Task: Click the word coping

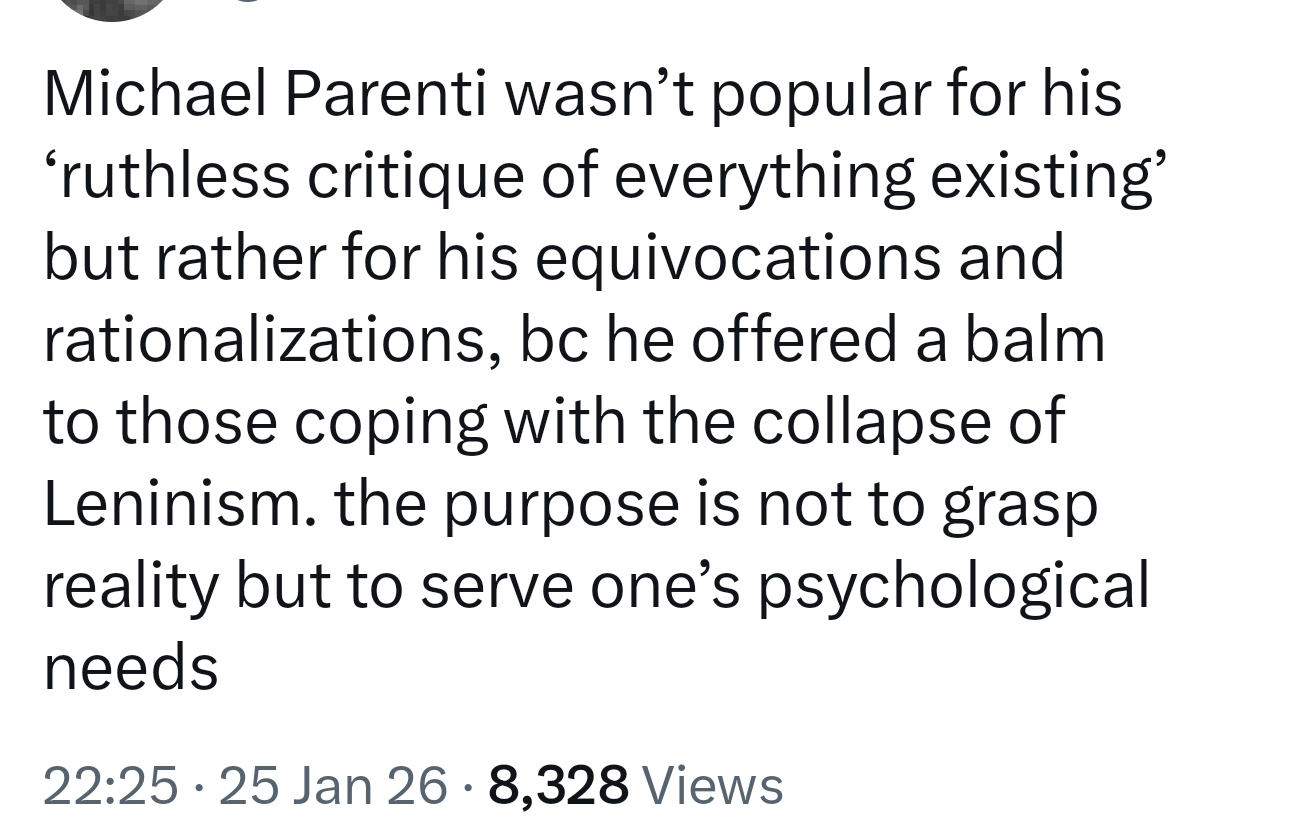Action: (x=390, y=422)
